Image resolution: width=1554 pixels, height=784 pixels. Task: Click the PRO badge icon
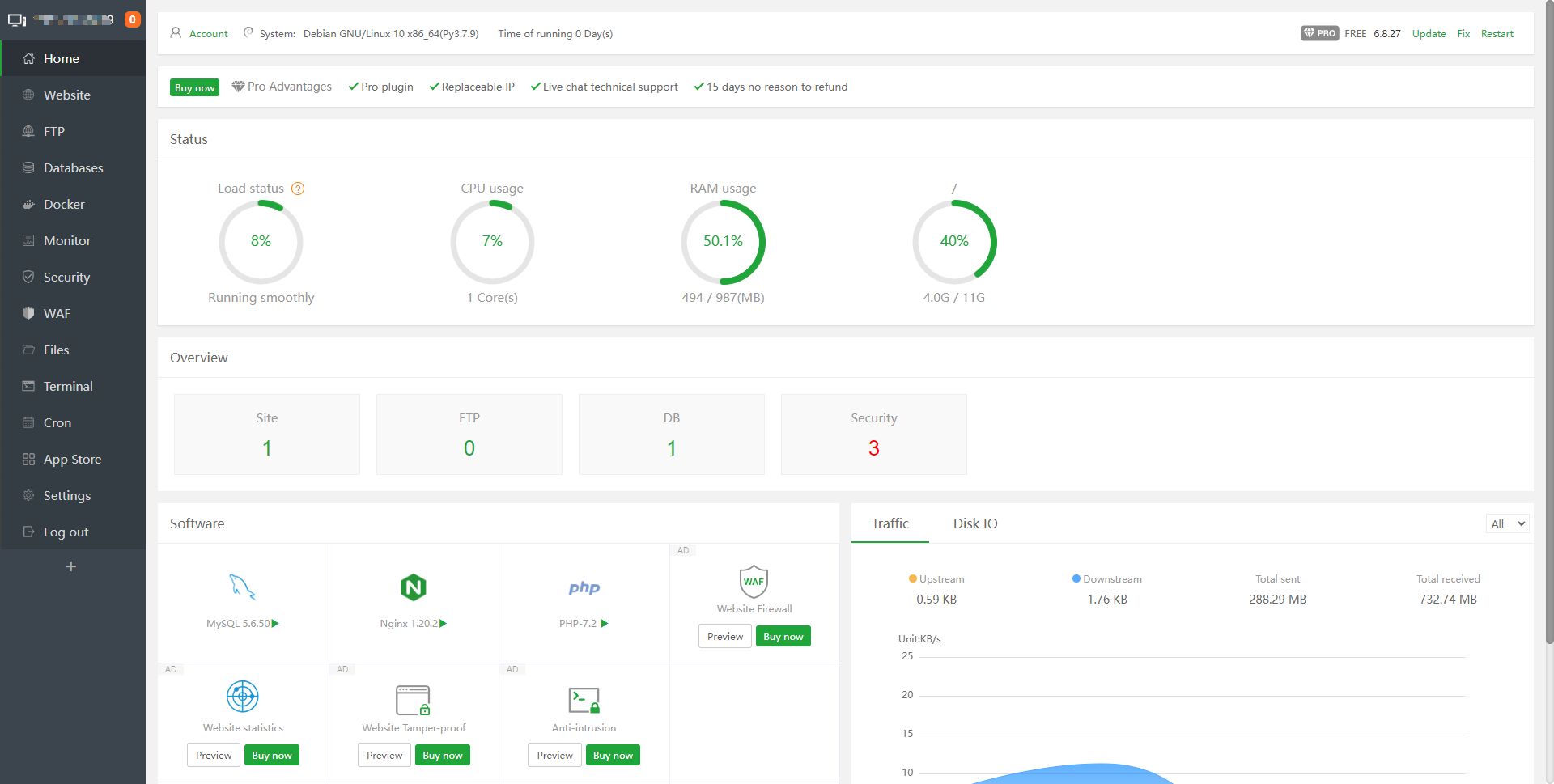(x=1319, y=33)
